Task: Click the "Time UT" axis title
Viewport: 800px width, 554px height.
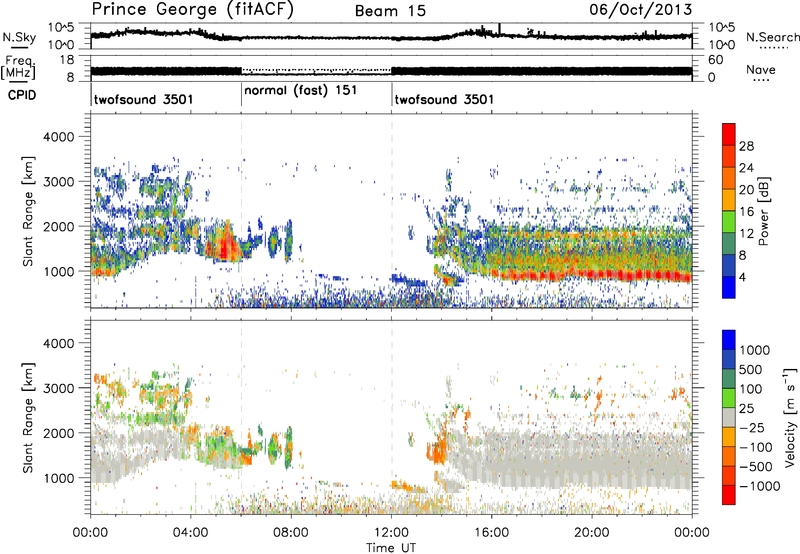Action: click(x=391, y=547)
